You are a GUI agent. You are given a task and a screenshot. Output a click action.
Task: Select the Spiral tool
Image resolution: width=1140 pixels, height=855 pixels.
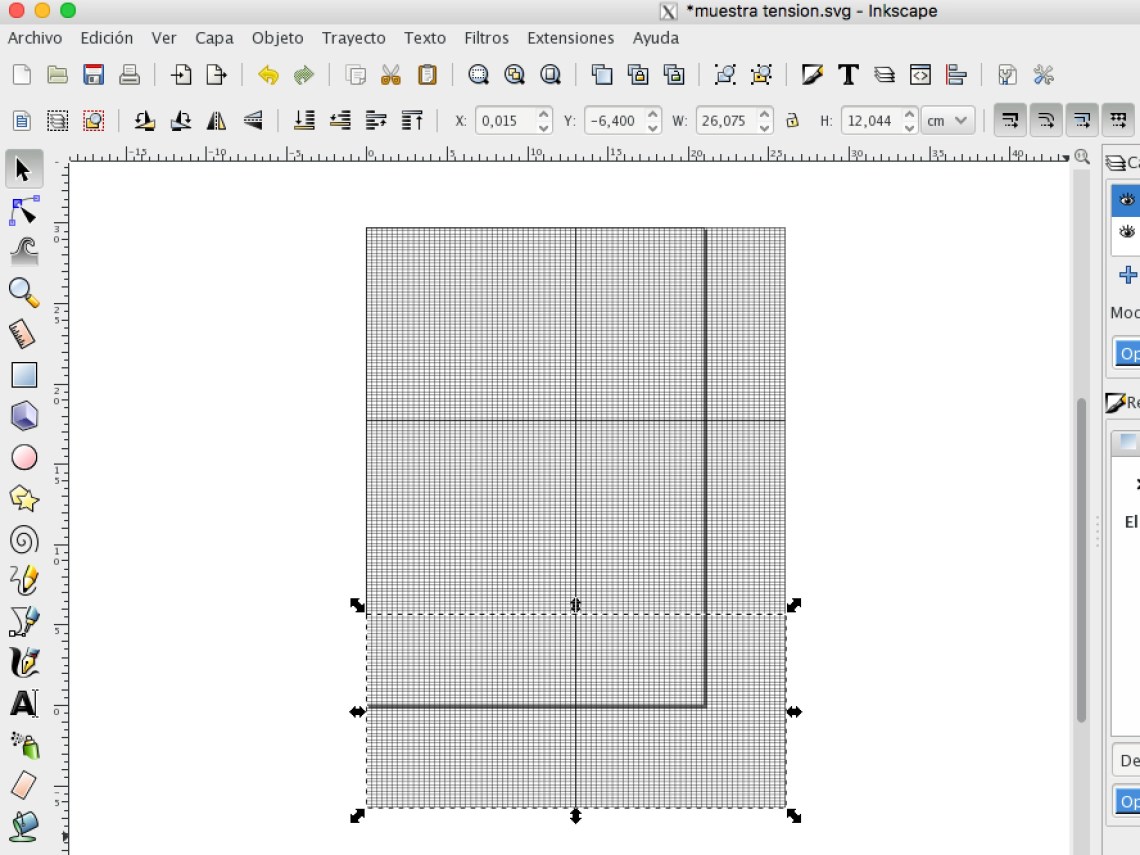click(24, 539)
